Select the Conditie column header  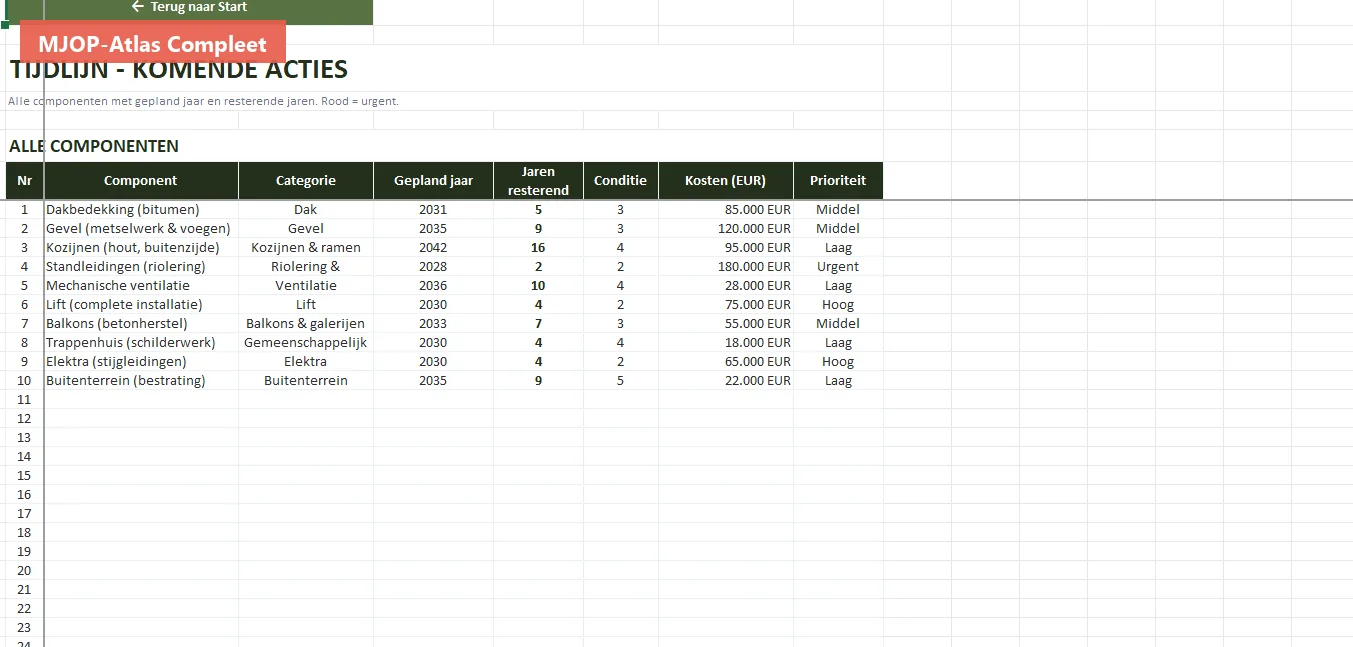point(620,181)
